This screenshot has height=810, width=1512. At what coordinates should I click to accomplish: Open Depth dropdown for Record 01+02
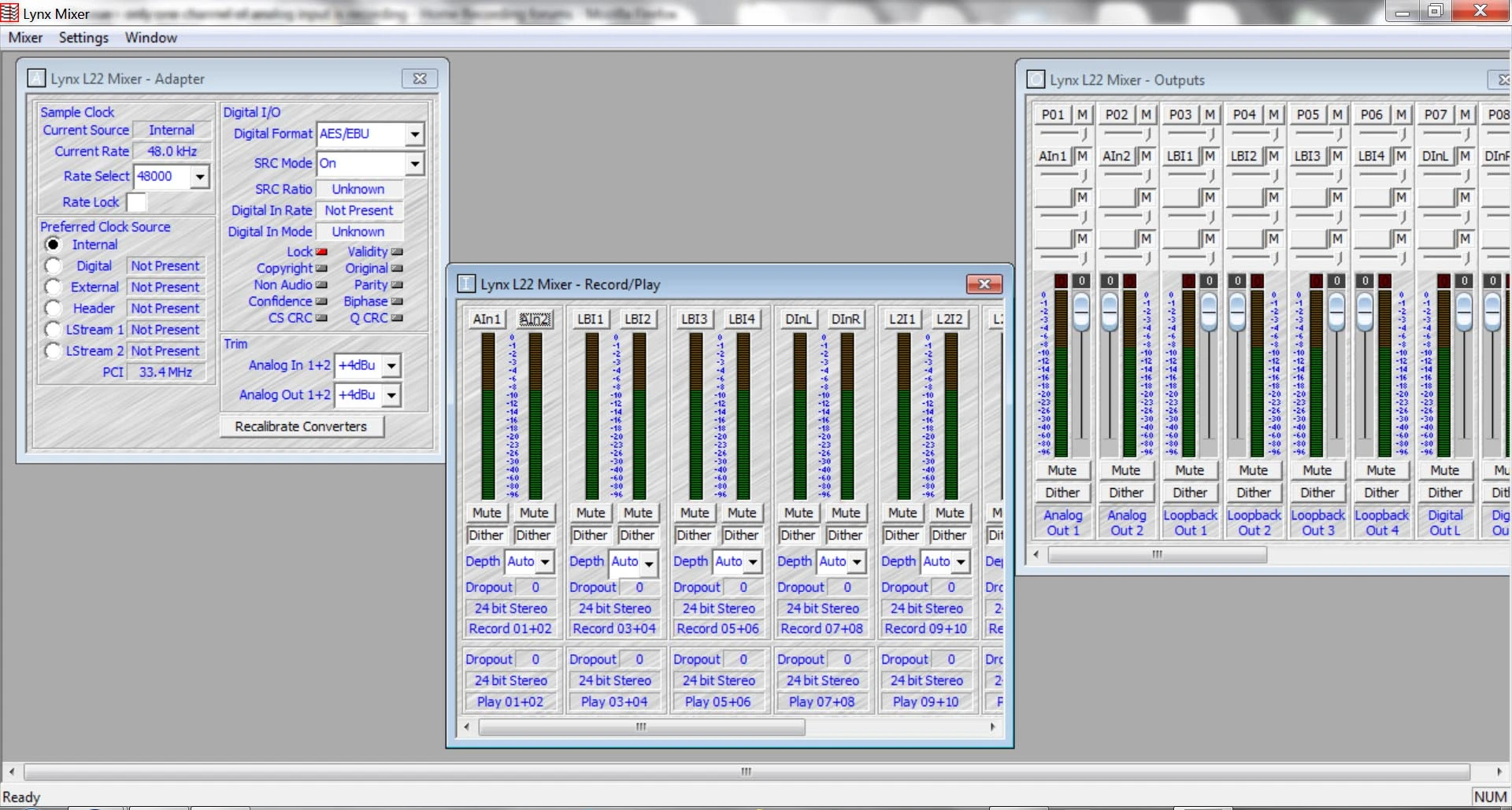pos(545,561)
